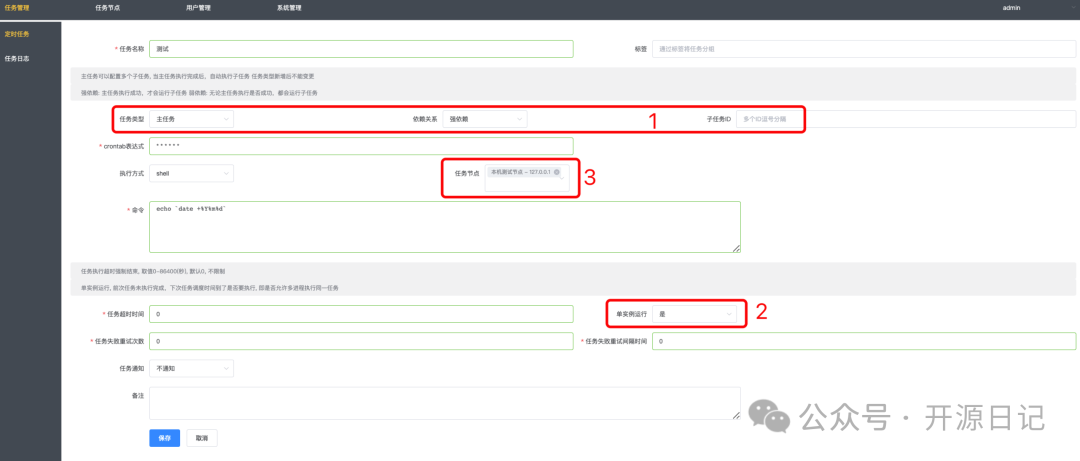Focus the 任务名称 field containing 测试
Screen dimensions: 1080x461
361,49
